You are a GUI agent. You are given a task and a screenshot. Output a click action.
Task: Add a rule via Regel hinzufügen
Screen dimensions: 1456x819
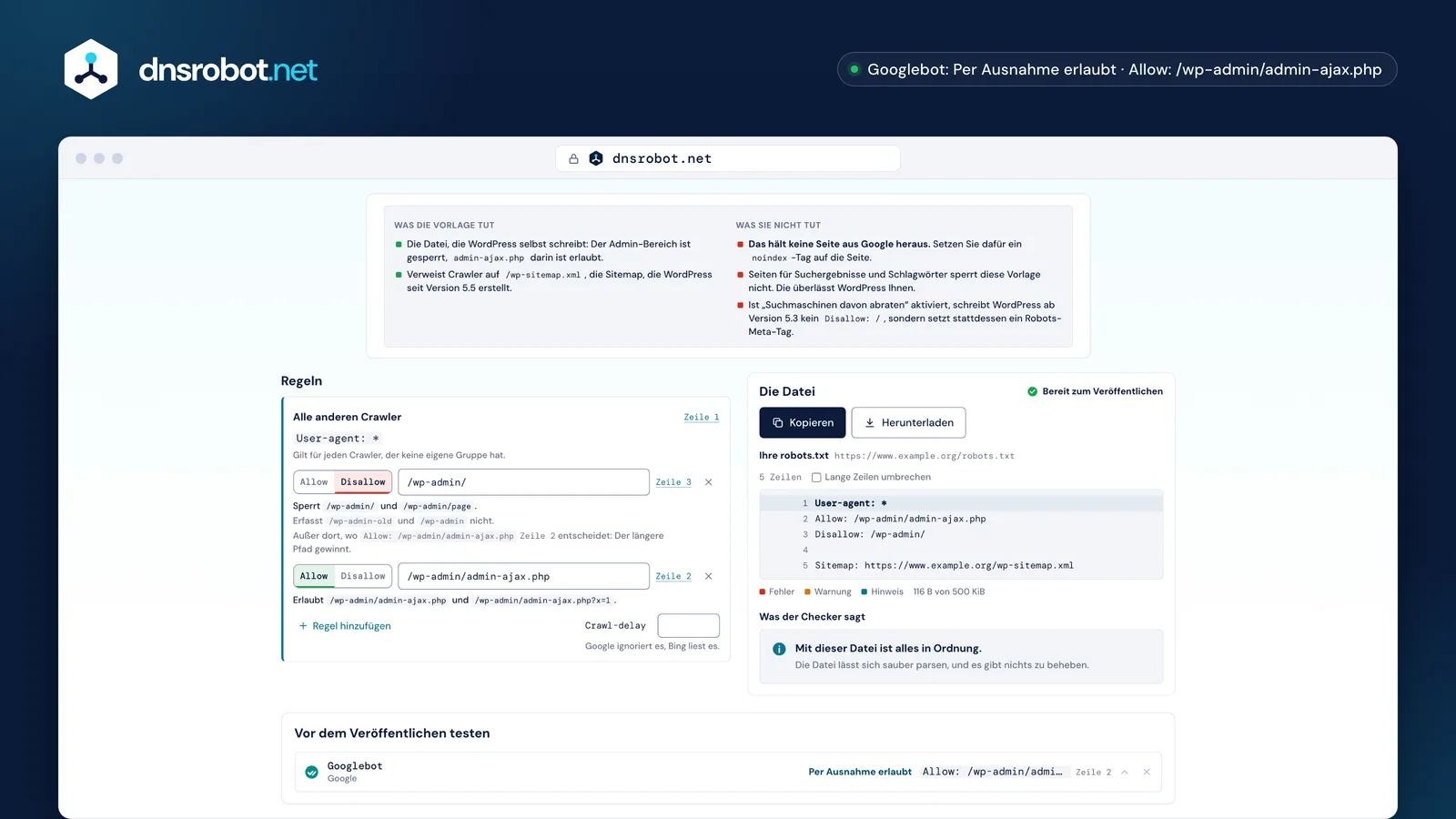tap(345, 626)
